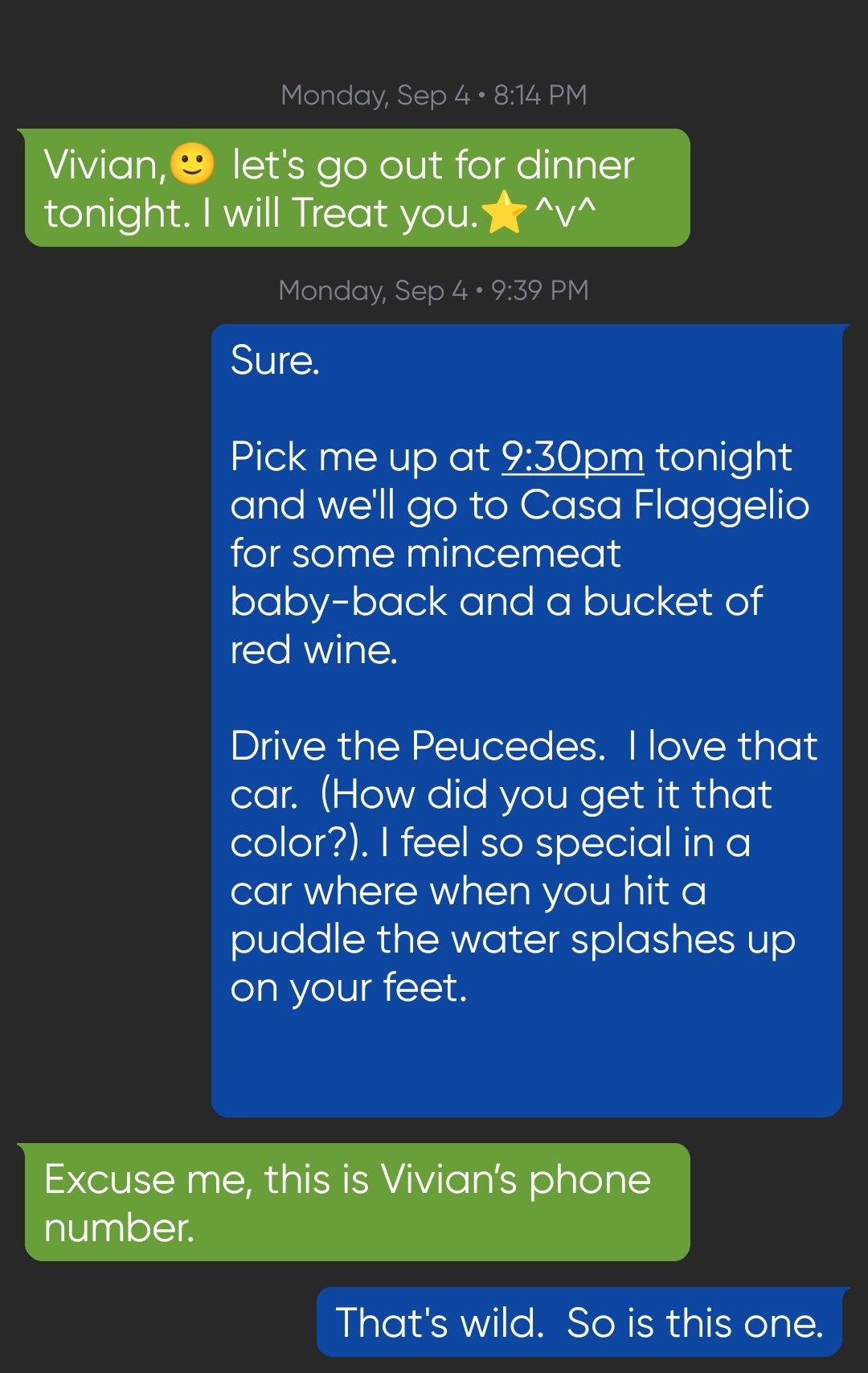The image size is (868, 1373).
Task: Click the yellow star emoji
Action: 505,213
